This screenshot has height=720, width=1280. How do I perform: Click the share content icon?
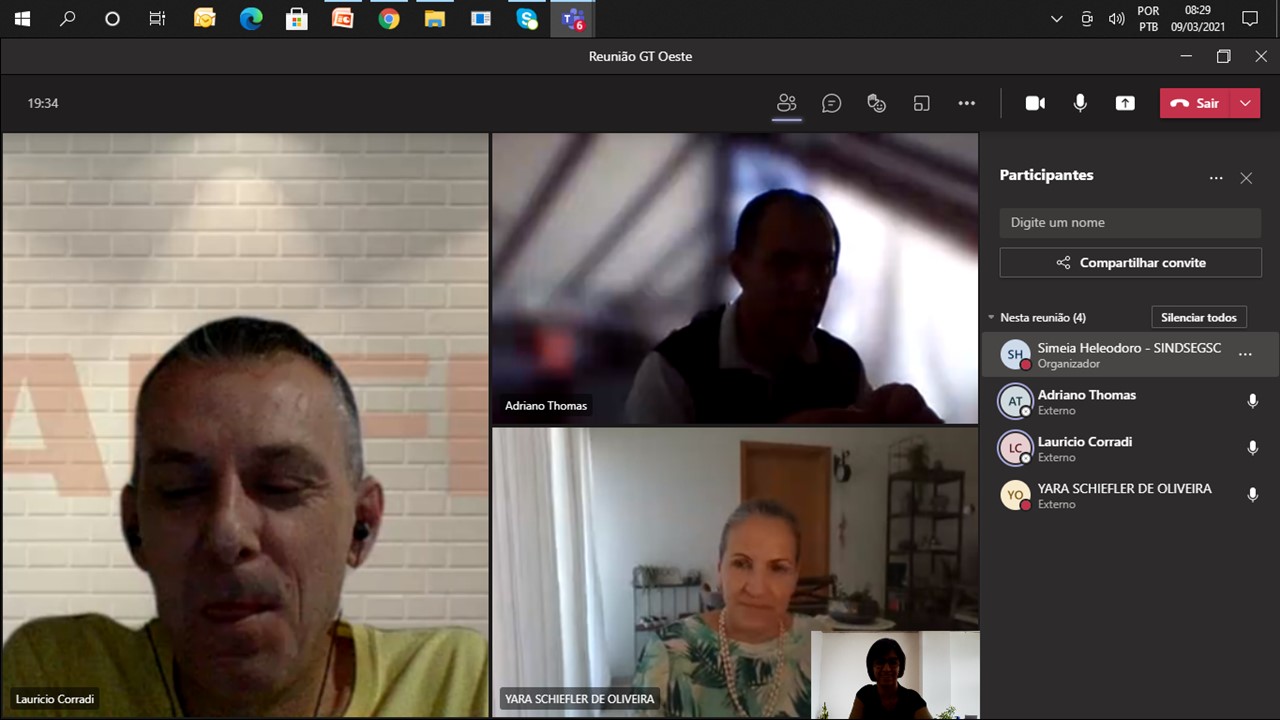[1125, 103]
